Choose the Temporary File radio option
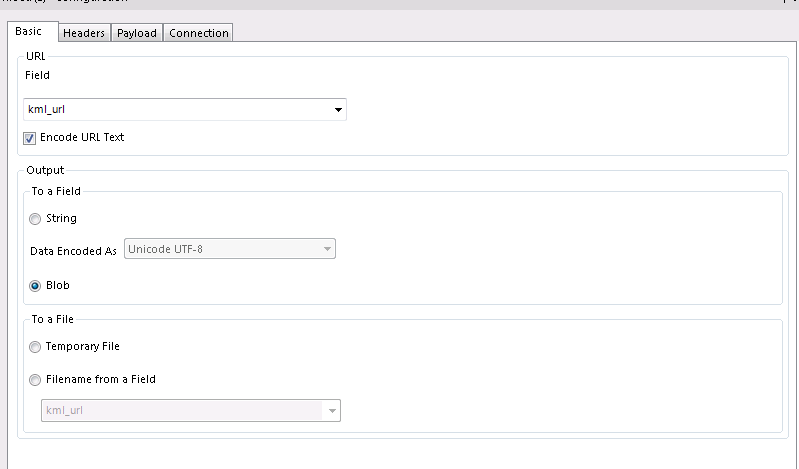This screenshot has height=469, width=799. point(35,347)
